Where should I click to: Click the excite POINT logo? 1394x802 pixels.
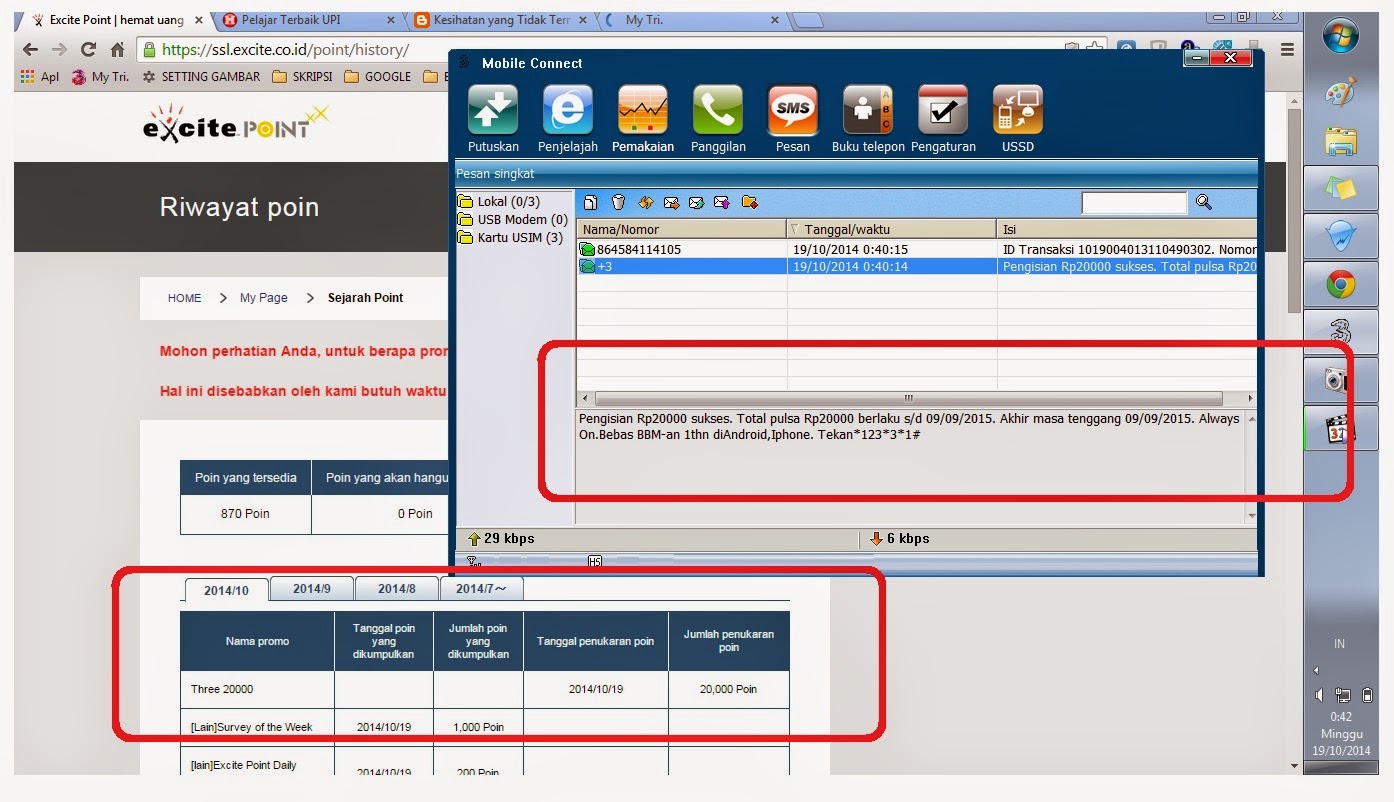[x=236, y=125]
